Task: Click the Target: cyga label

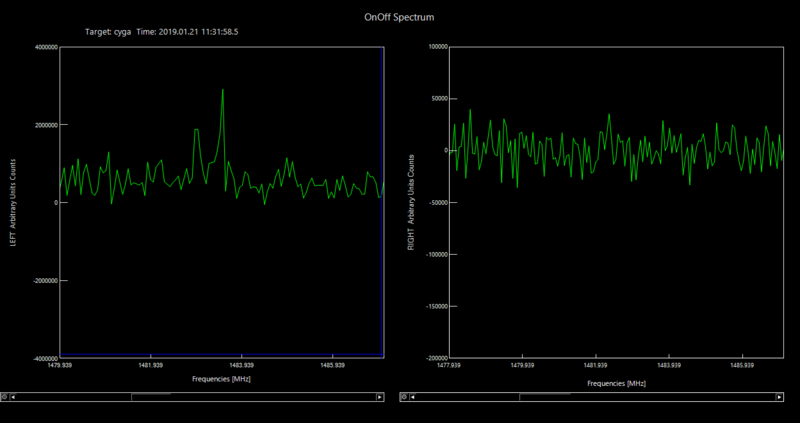Action: [x=111, y=32]
